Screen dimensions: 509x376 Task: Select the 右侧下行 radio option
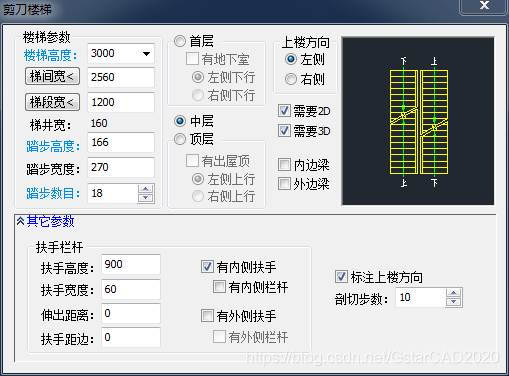pyautogui.click(x=198, y=95)
